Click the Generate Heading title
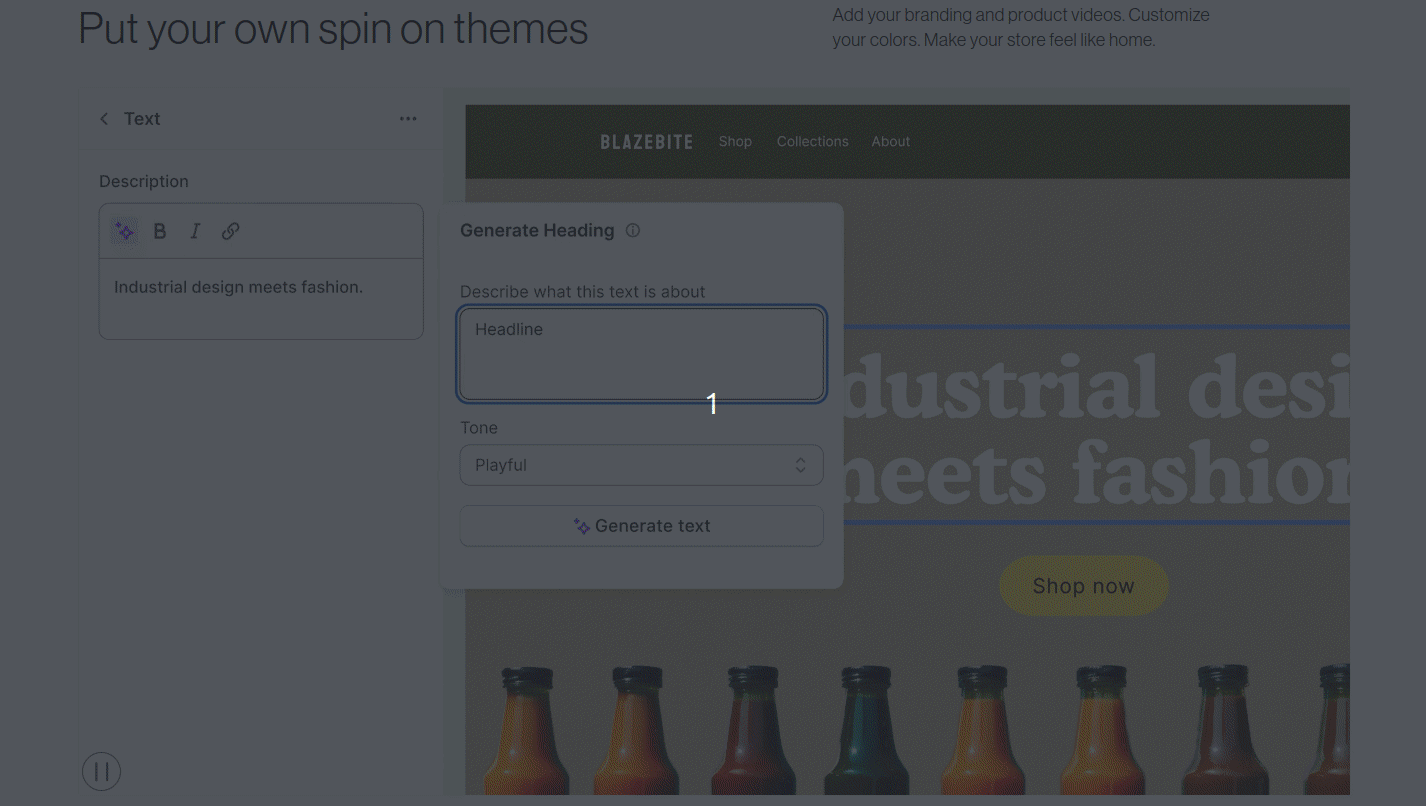 (x=537, y=230)
